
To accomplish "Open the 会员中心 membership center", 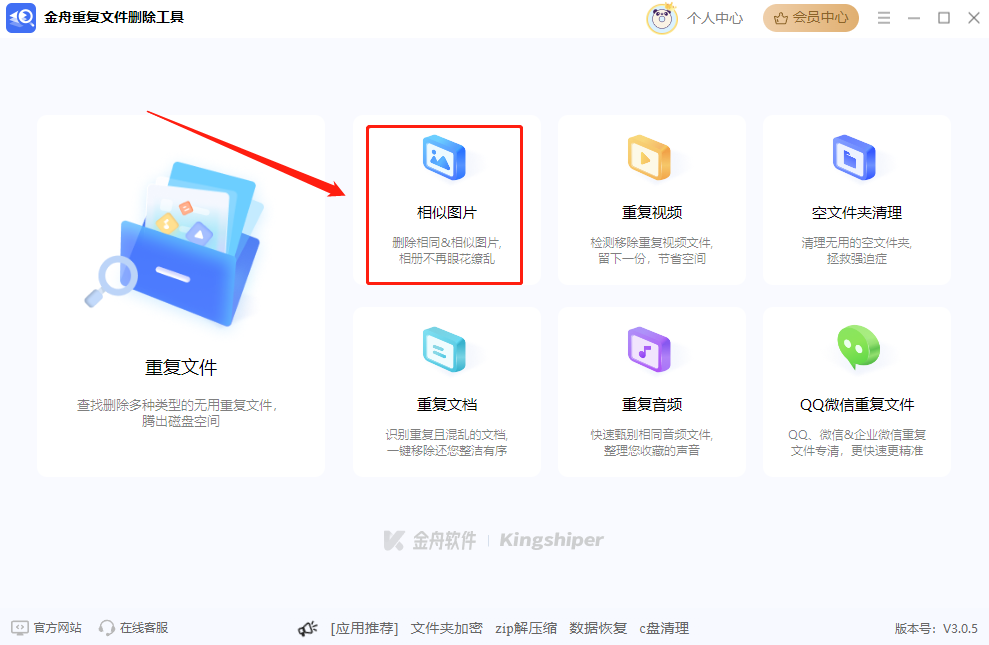I will coord(811,17).
